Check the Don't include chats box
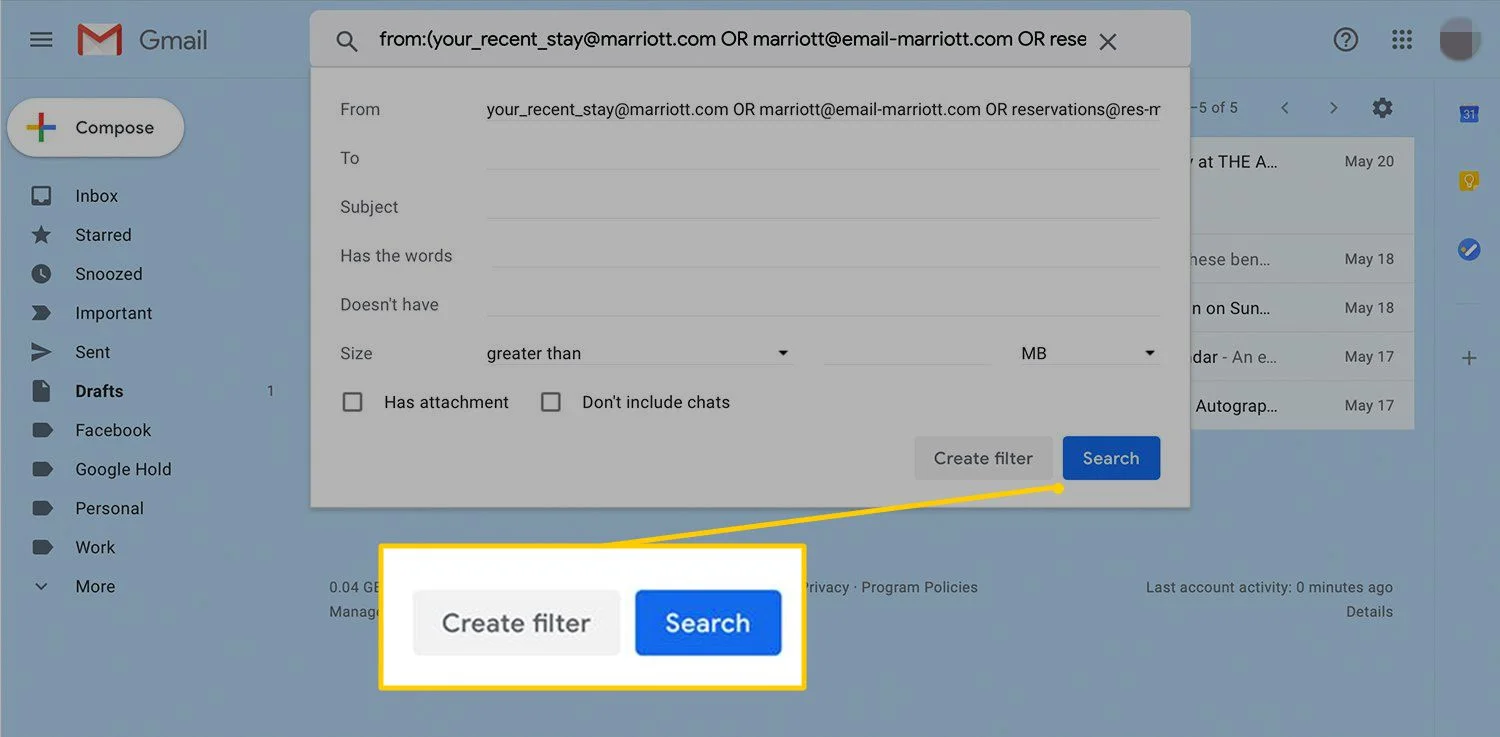Viewport: 1500px width, 737px height. [x=551, y=402]
